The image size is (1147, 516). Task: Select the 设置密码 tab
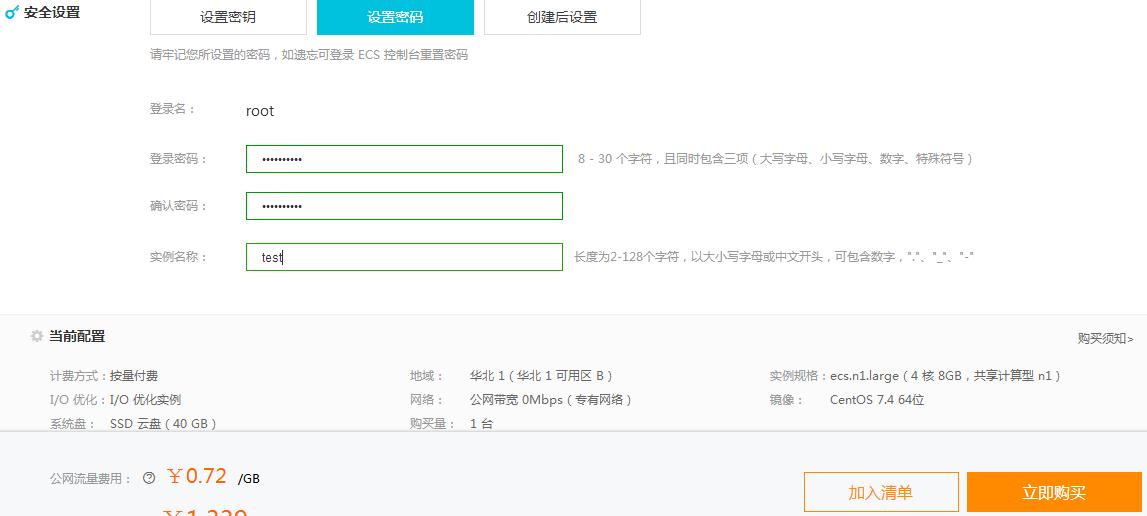pyautogui.click(x=395, y=17)
